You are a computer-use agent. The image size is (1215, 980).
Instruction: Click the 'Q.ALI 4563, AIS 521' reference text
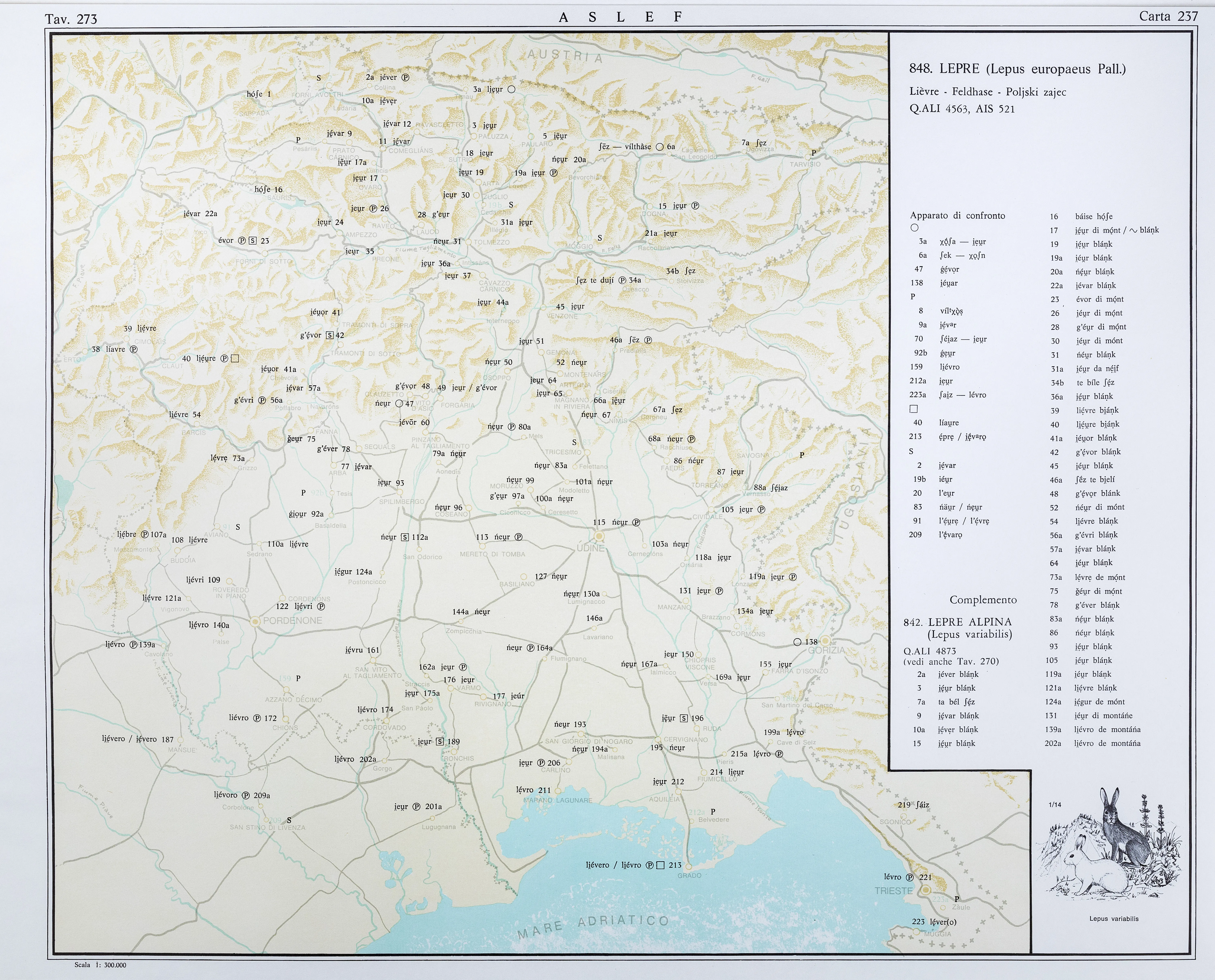click(962, 109)
